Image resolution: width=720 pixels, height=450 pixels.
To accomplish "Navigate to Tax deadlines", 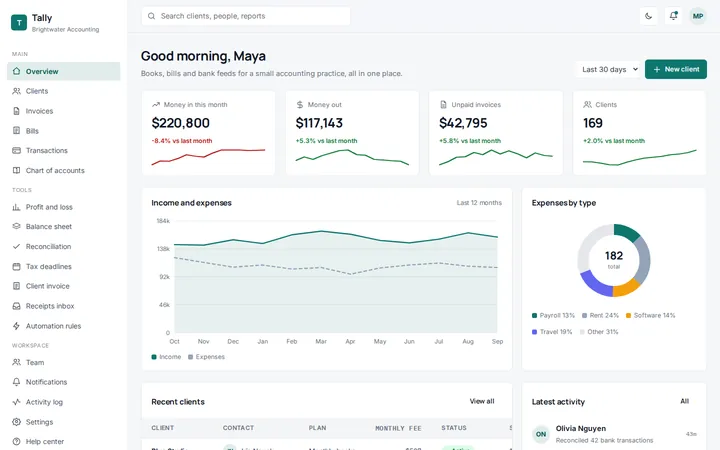I will click(x=64, y=266).
